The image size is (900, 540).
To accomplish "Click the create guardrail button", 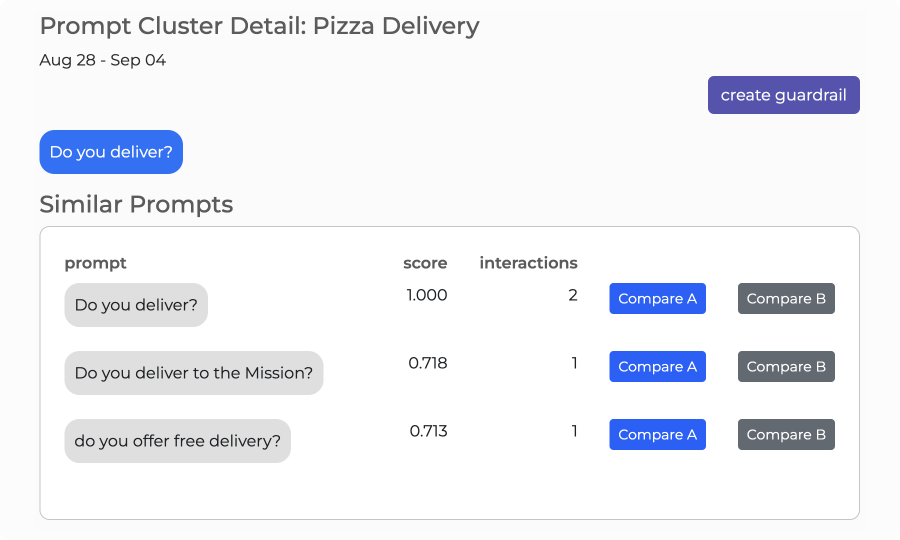I will (783, 95).
